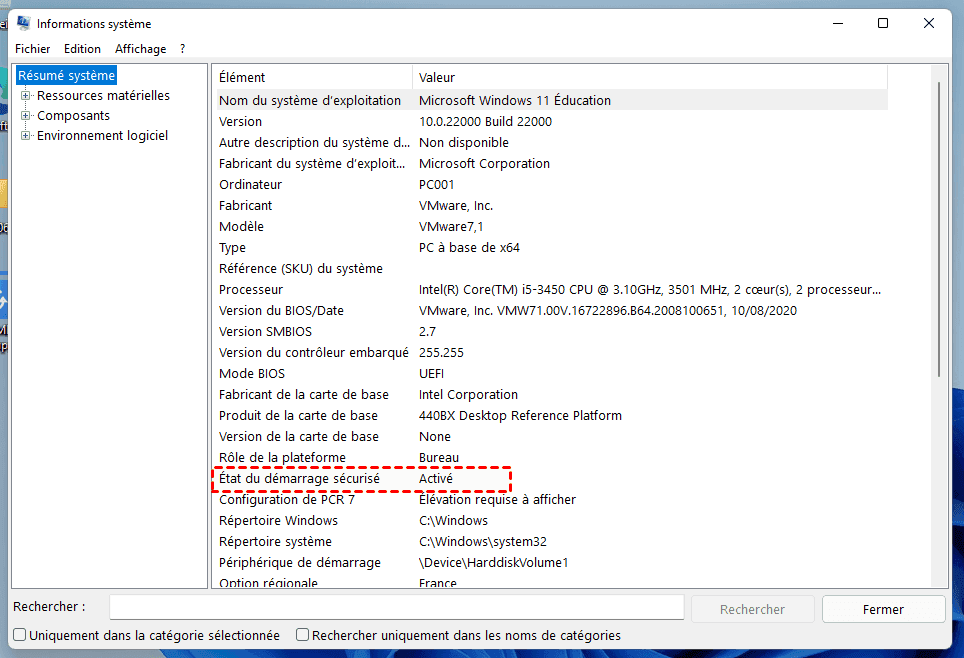
Task: Select the PC à base de x64 value
Action: pos(469,247)
